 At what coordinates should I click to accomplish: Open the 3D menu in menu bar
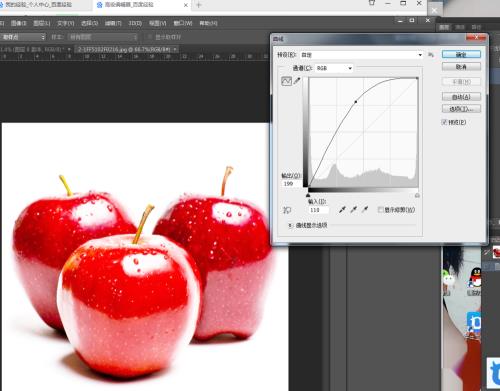(135, 23)
